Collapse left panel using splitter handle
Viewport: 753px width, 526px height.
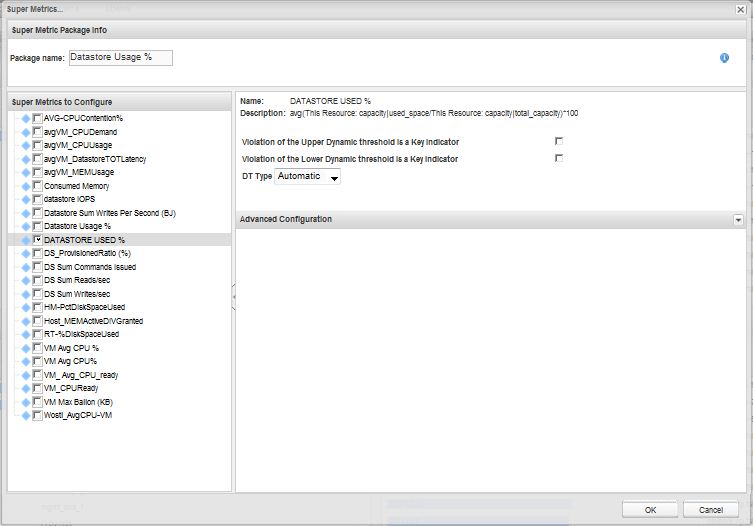coord(233,296)
